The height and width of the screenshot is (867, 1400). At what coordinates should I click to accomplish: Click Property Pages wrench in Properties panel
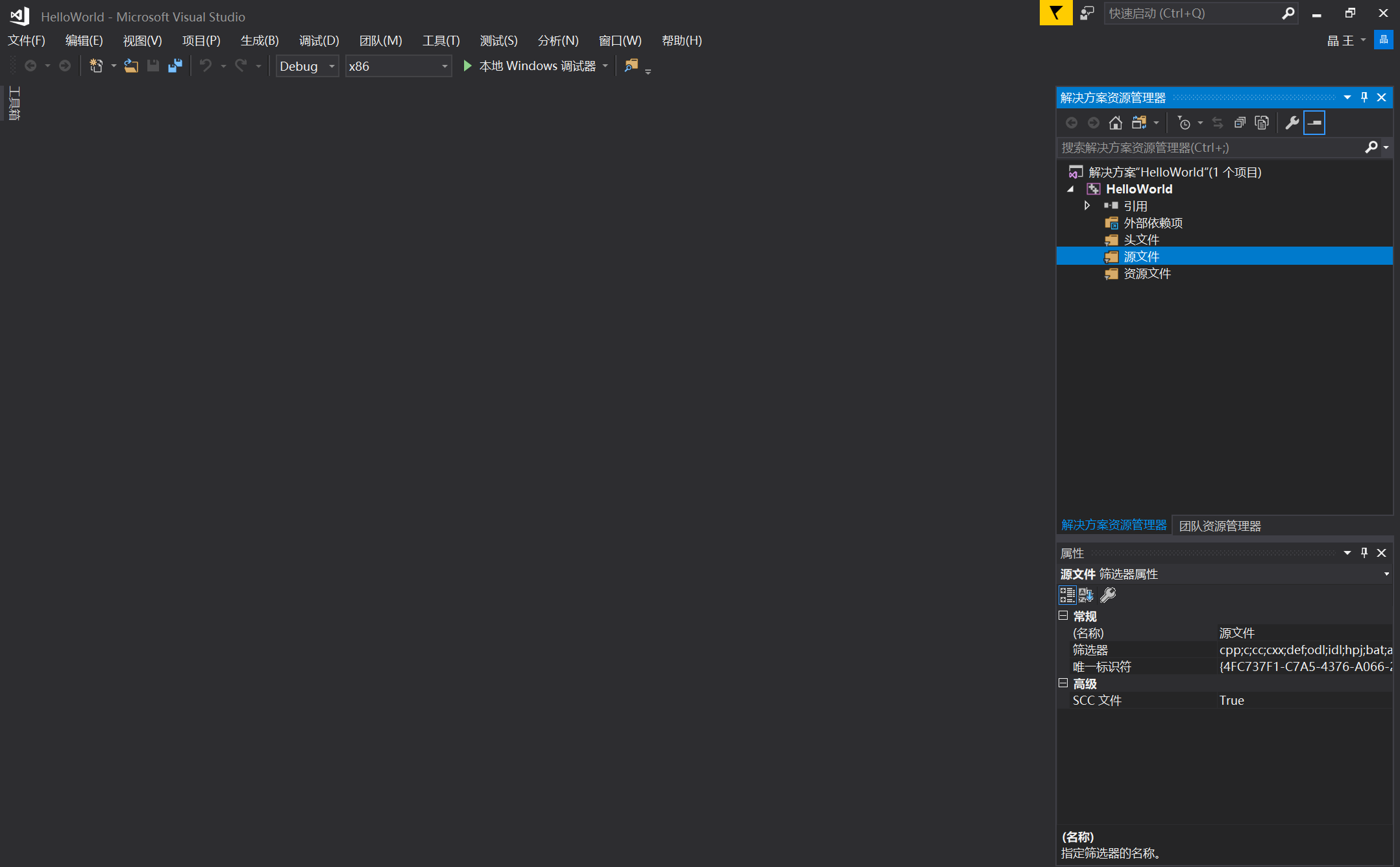tap(1108, 594)
